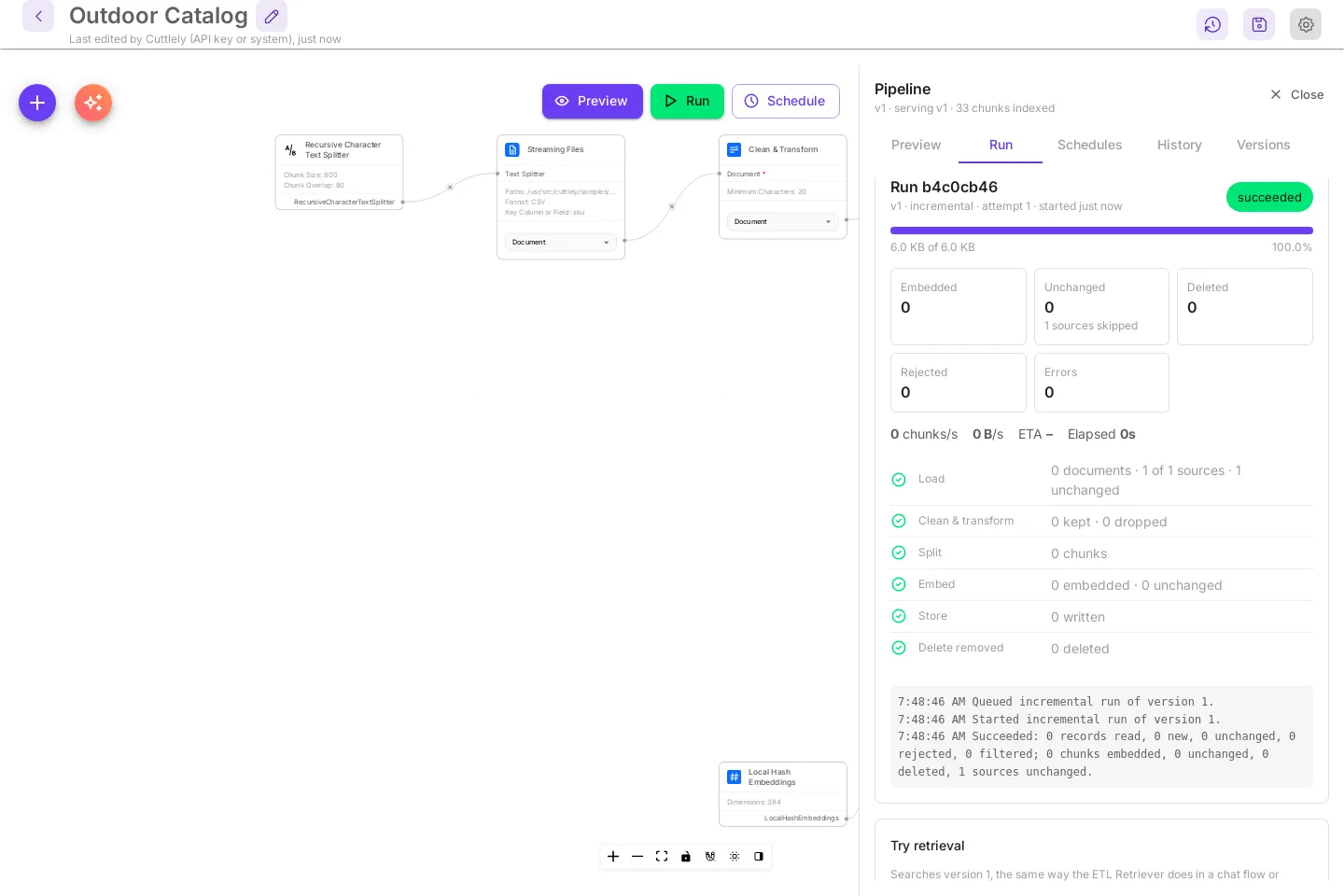This screenshot has height=896, width=1344.
Task: Toggle the dotted canvas background control
Action: tap(735, 856)
